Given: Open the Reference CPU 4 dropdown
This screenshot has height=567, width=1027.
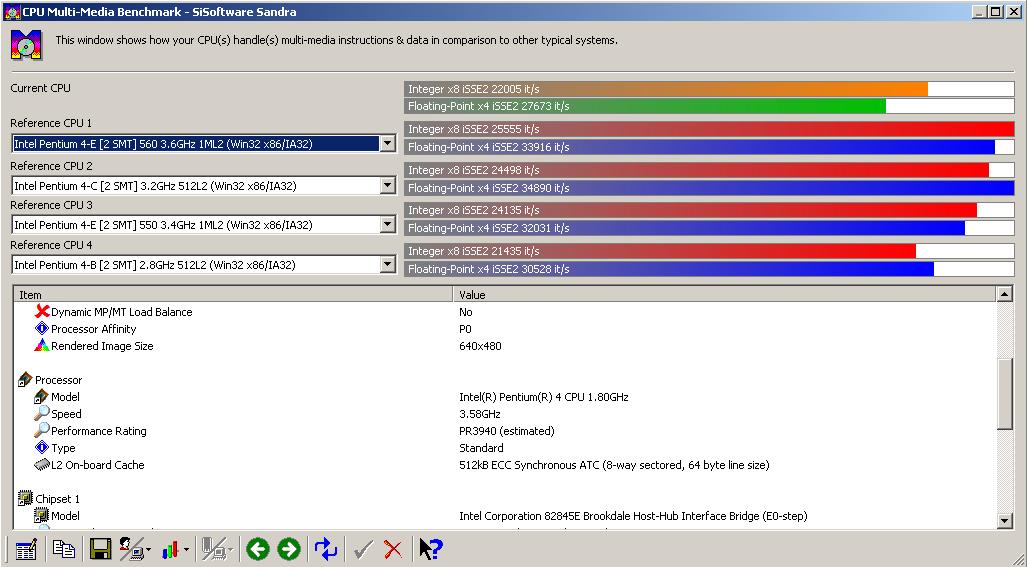Looking at the screenshot, I should pyautogui.click(x=388, y=265).
